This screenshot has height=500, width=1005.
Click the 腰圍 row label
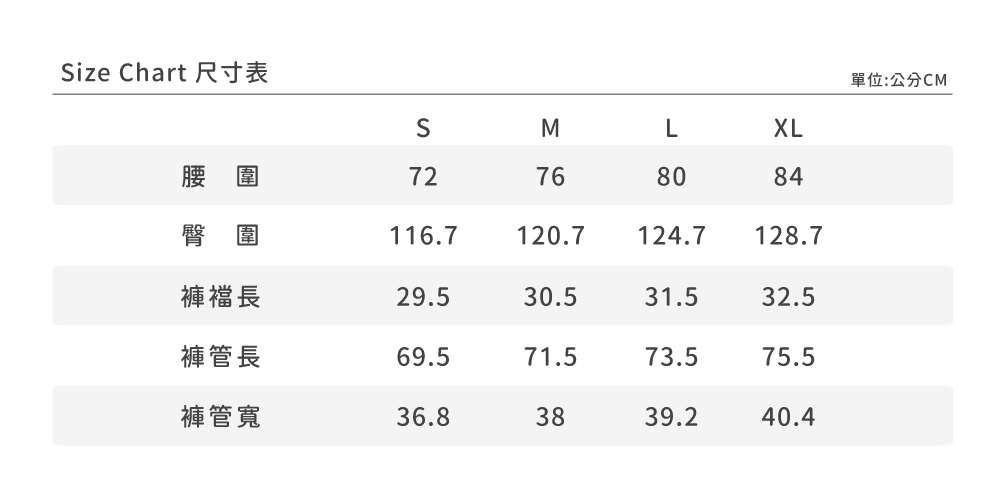point(221,177)
